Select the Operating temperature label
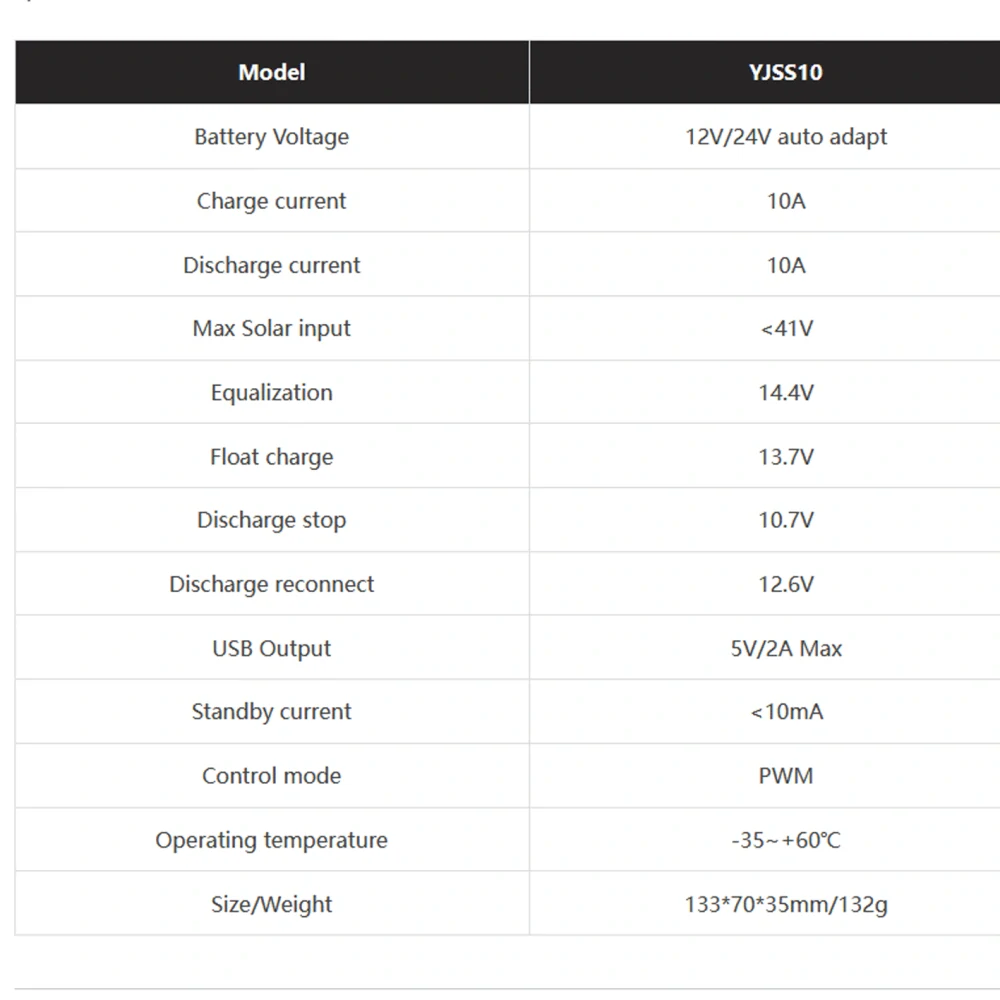Image resolution: width=1000 pixels, height=1000 pixels. 272,840
